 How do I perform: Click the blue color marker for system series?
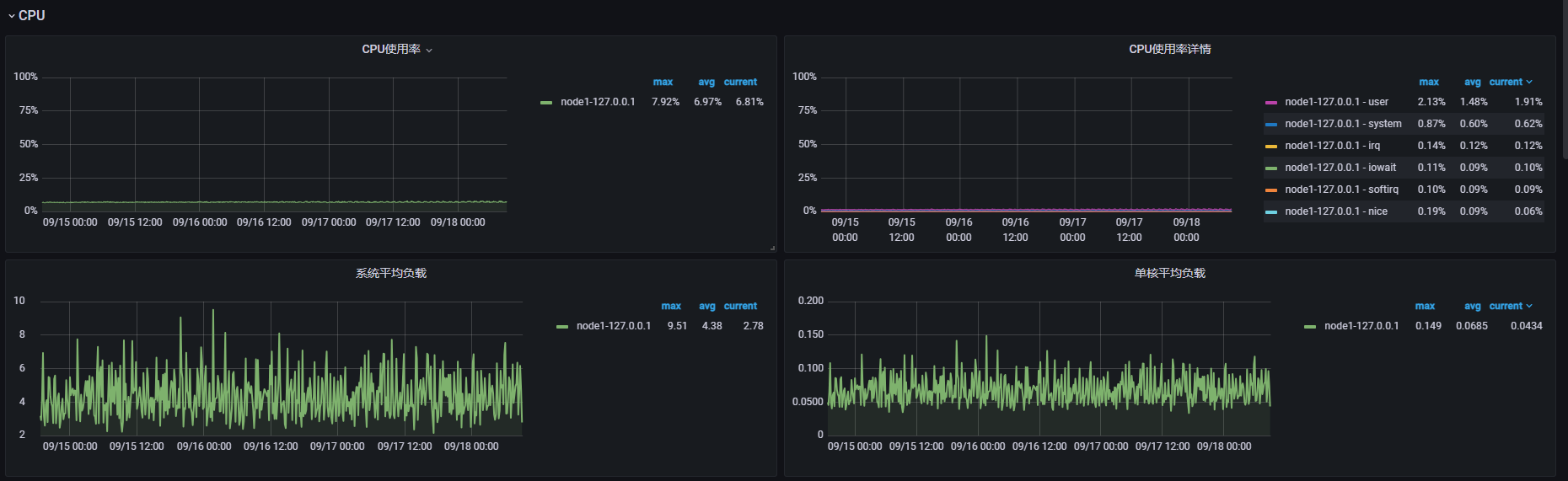coord(1270,125)
